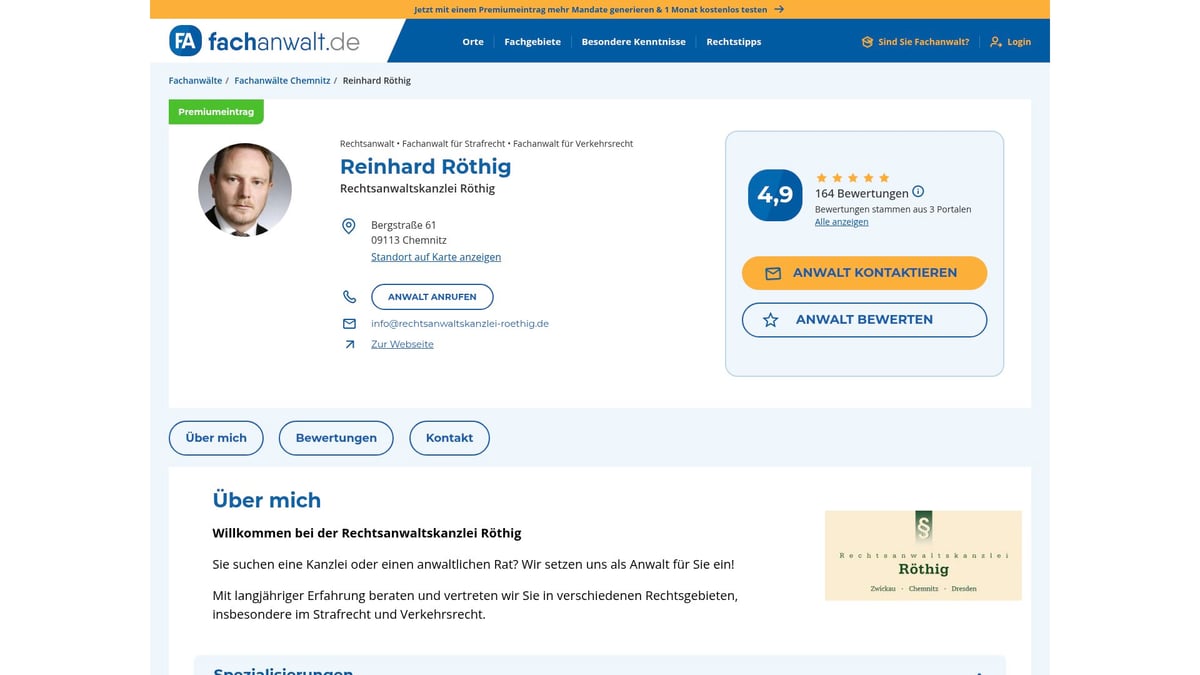Click the star icon inside Anwalt Bewerten button
The height and width of the screenshot is (675, 1200).
[770, 319]
